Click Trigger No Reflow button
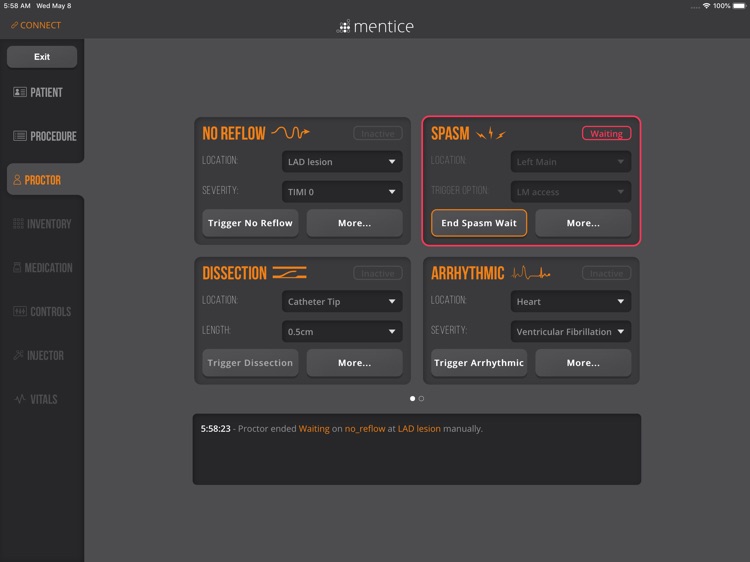The height and width of the screenshot is (562, 750). 250,223
